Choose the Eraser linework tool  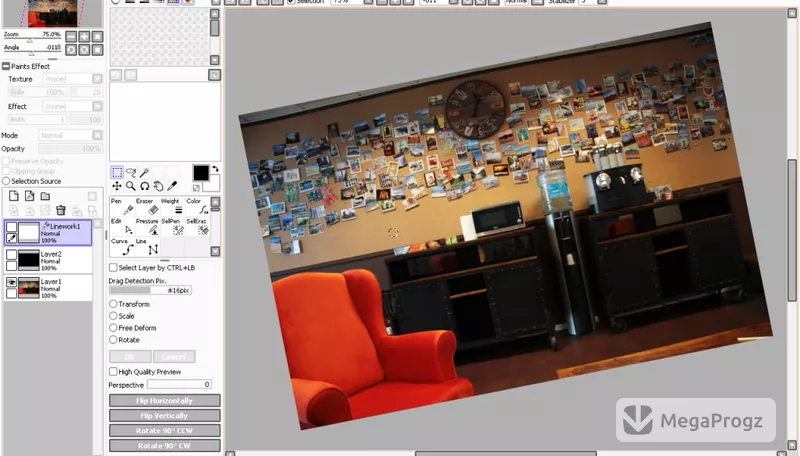tap(147, 207)
